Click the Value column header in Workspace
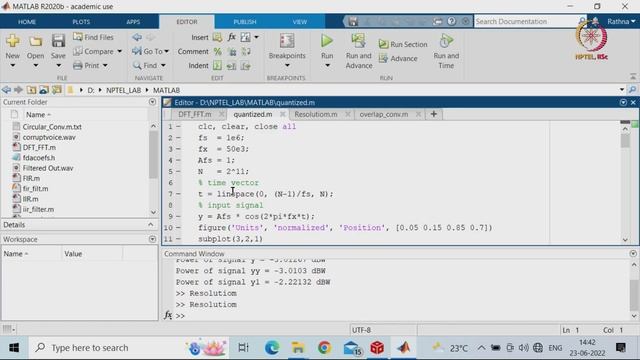The width and height of the screenshot is (640, 360). pyautogui.click(x=92, y=254)
